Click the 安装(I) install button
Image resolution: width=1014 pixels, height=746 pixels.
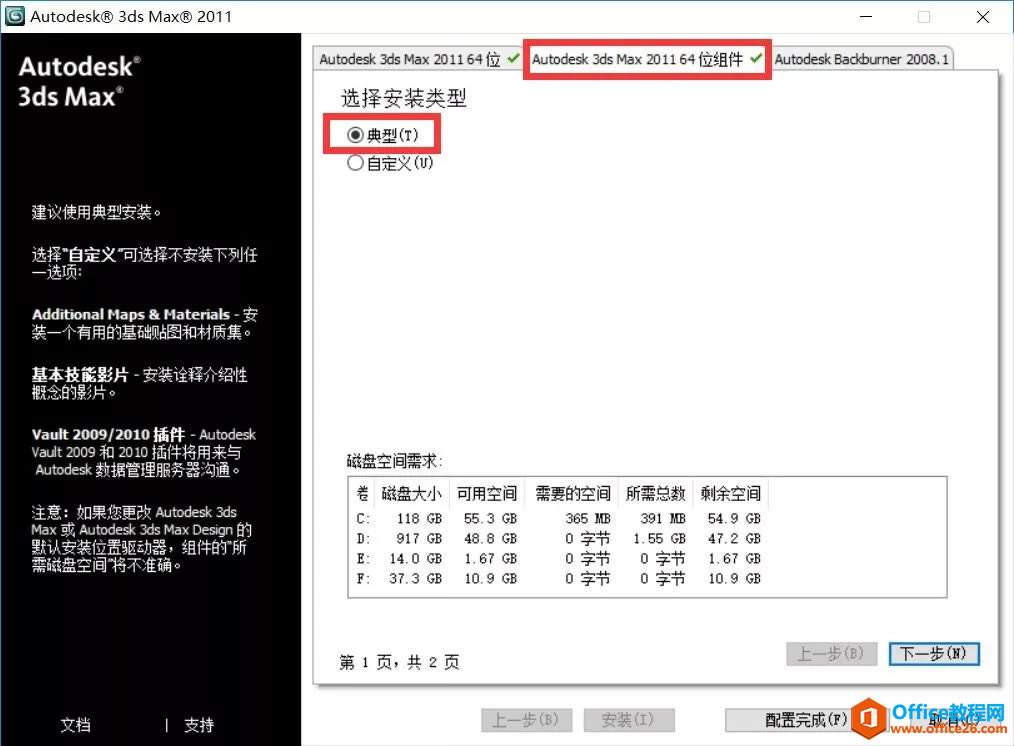click(x=629, y=719)
